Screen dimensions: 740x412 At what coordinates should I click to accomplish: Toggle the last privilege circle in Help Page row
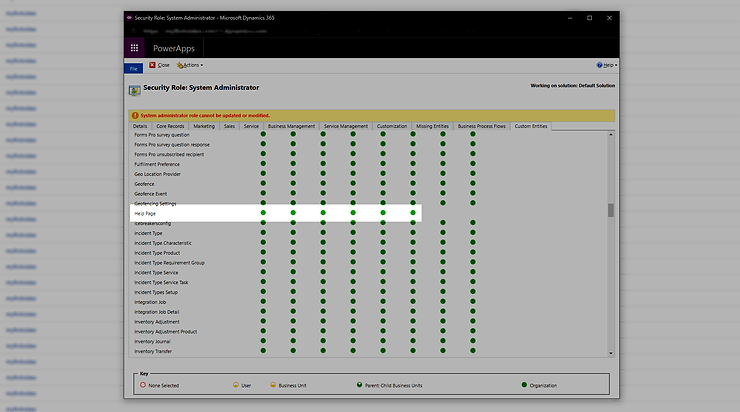pos(413,213)
